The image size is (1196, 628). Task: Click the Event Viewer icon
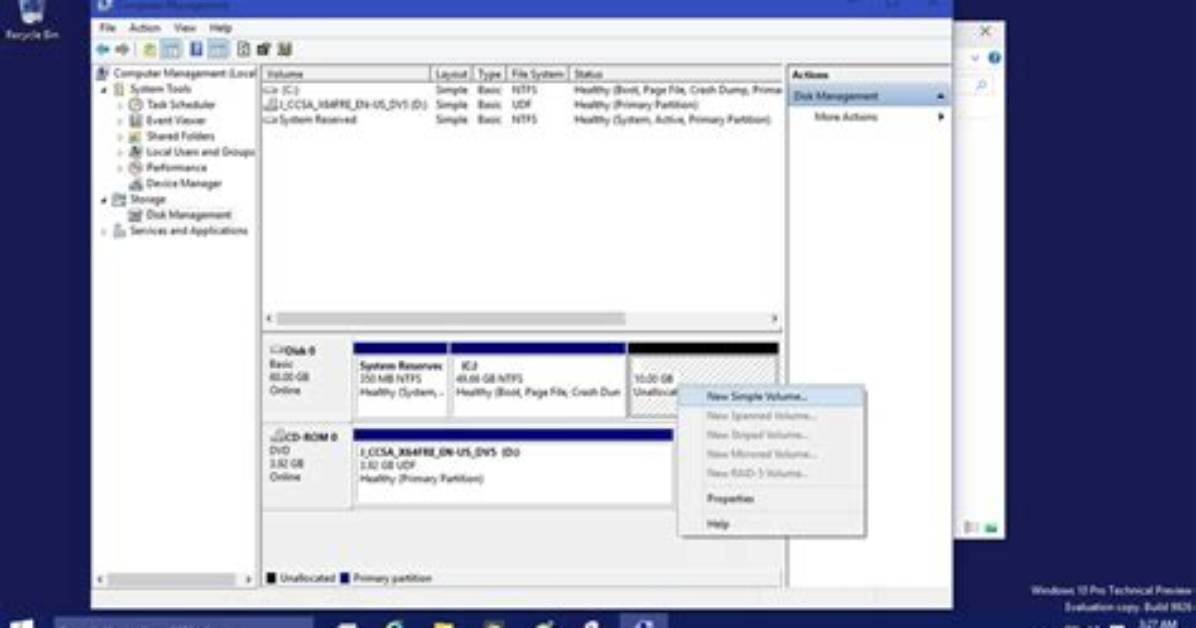(136, 121)
